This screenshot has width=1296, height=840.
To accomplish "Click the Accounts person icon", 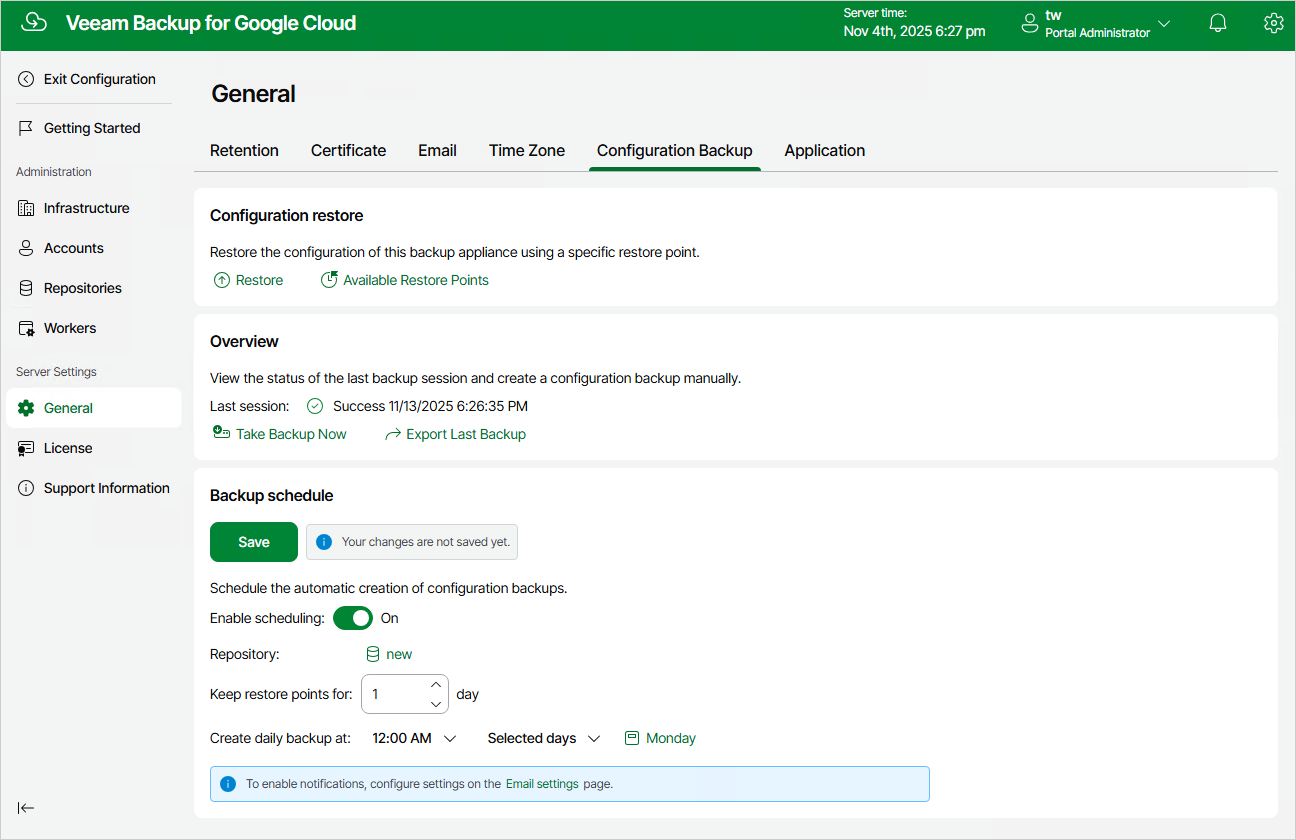I will point(26,248).
